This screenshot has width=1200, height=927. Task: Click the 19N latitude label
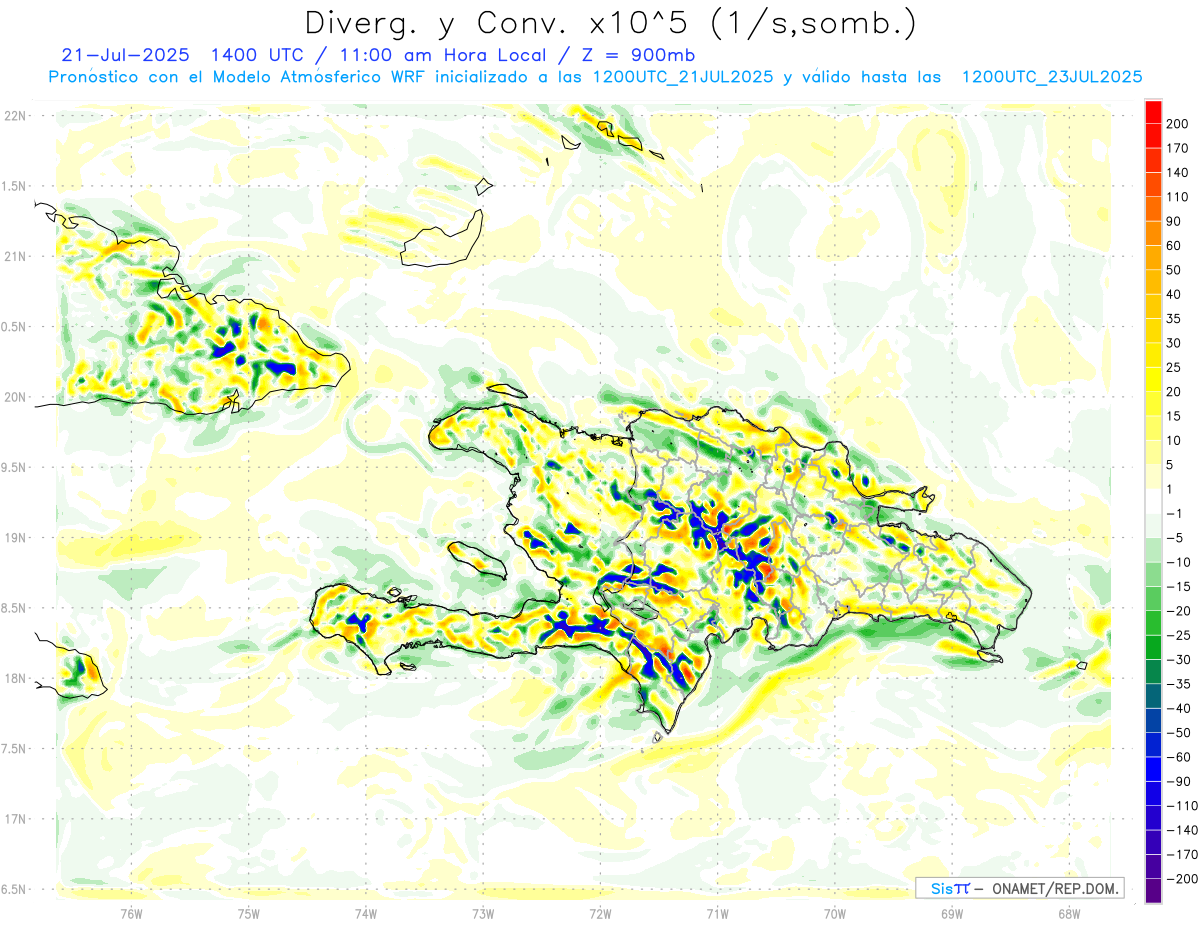[14, 537]
